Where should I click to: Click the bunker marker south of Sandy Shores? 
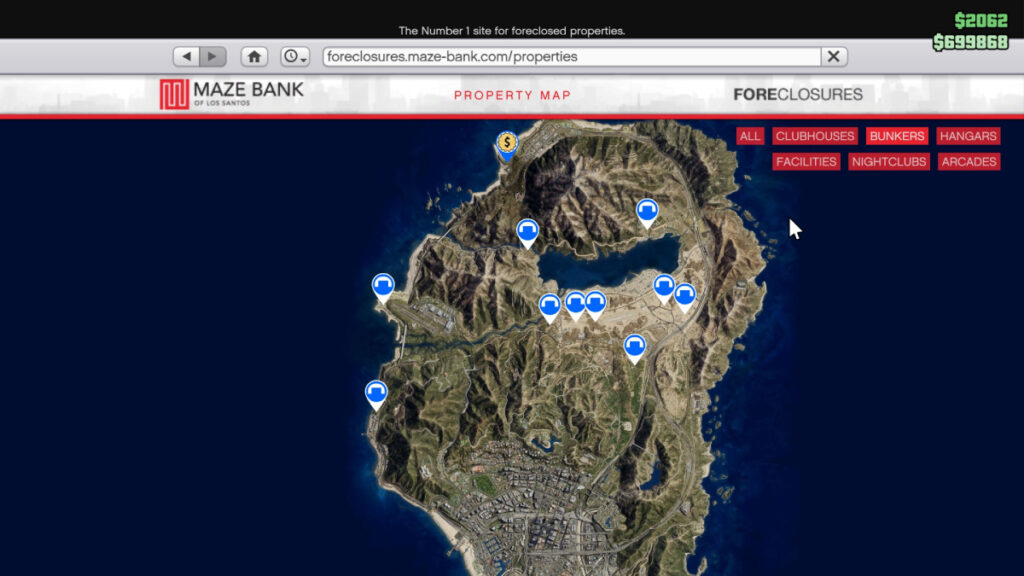click(635, 345)
